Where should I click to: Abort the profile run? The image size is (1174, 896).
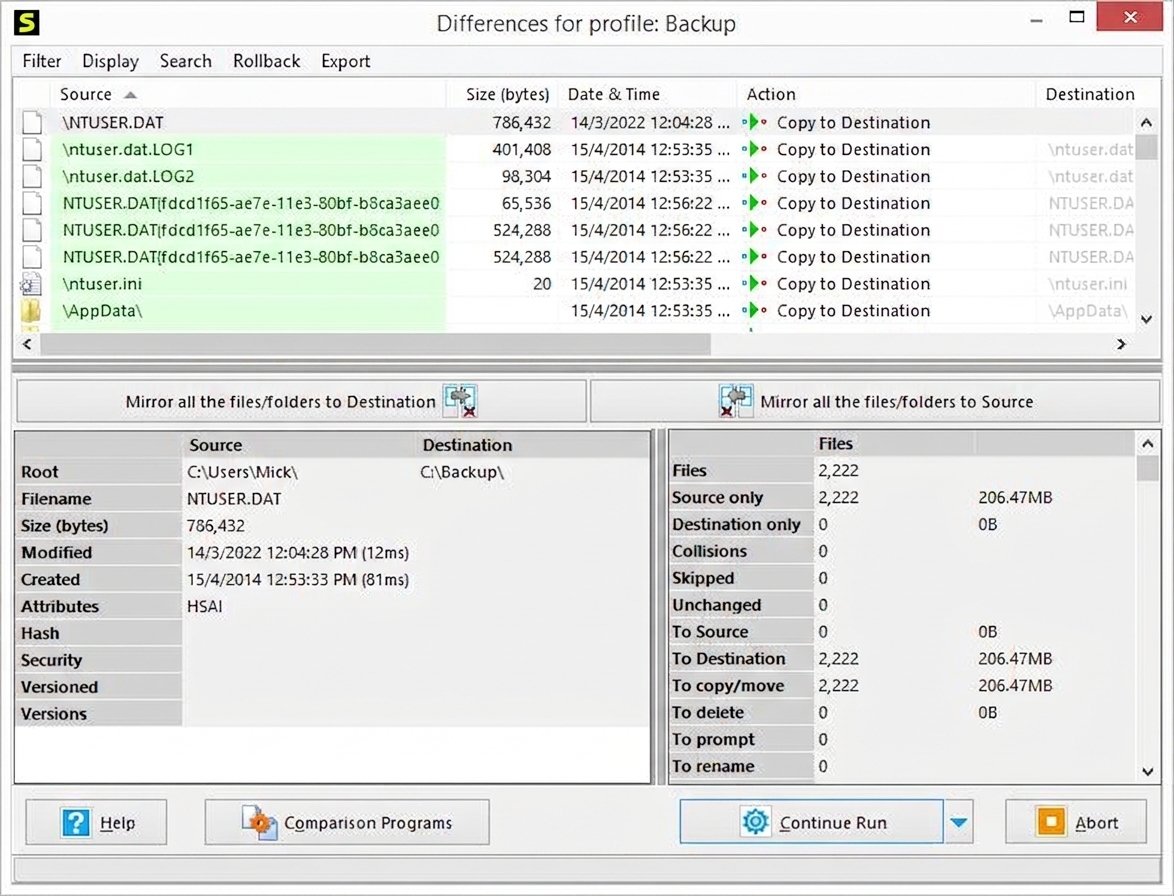point(1076,822)
